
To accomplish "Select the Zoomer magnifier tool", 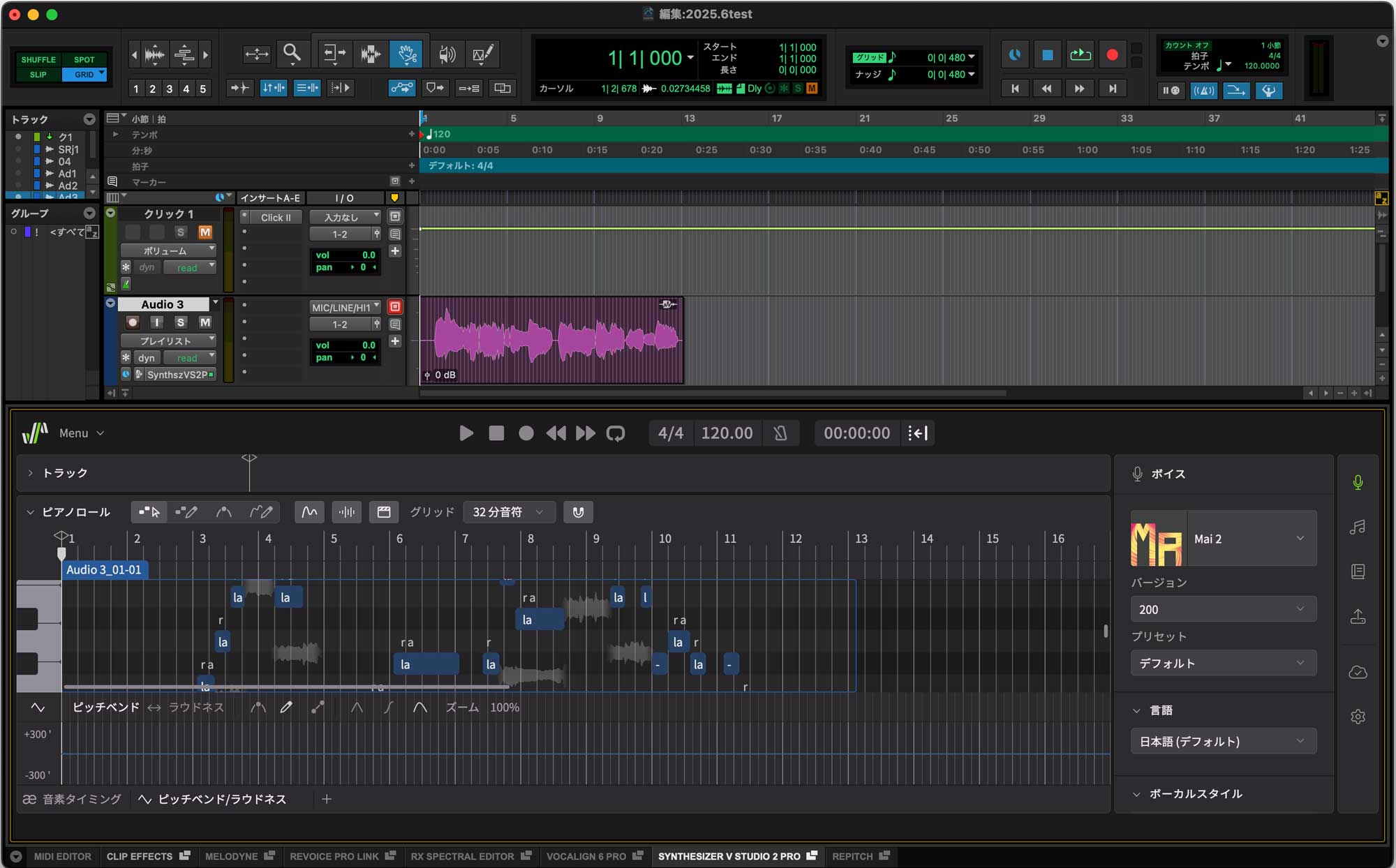I will pyautogui.click(x=292, y=54).
